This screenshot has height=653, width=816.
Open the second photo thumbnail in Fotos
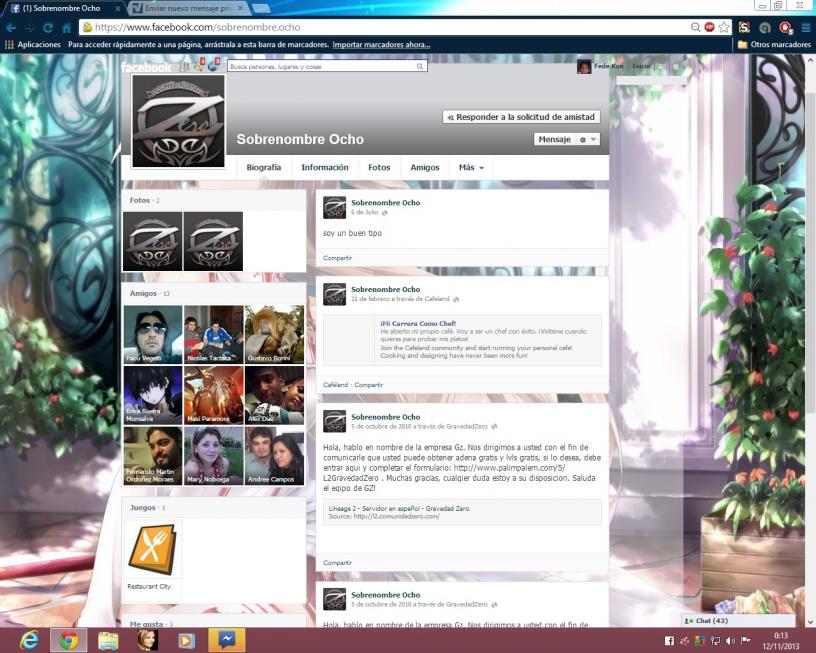click(213, 241)
